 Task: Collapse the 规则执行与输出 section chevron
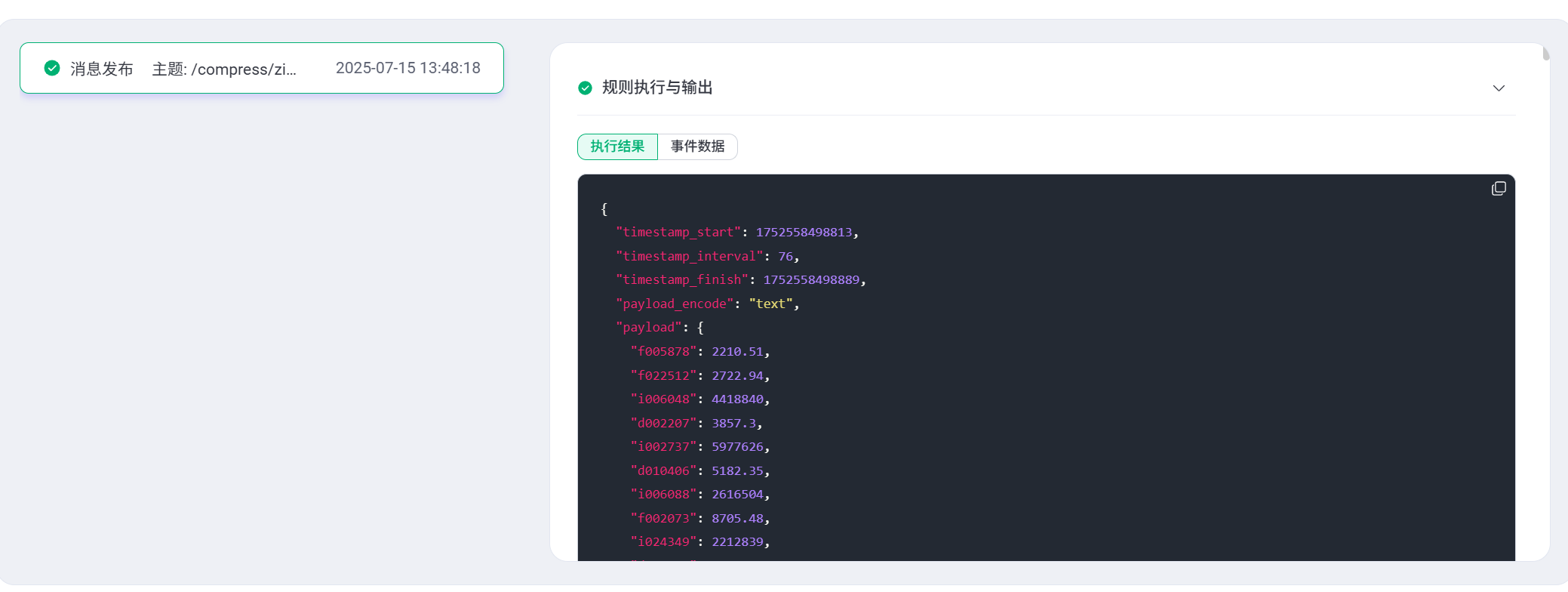tap(1499, 88)
